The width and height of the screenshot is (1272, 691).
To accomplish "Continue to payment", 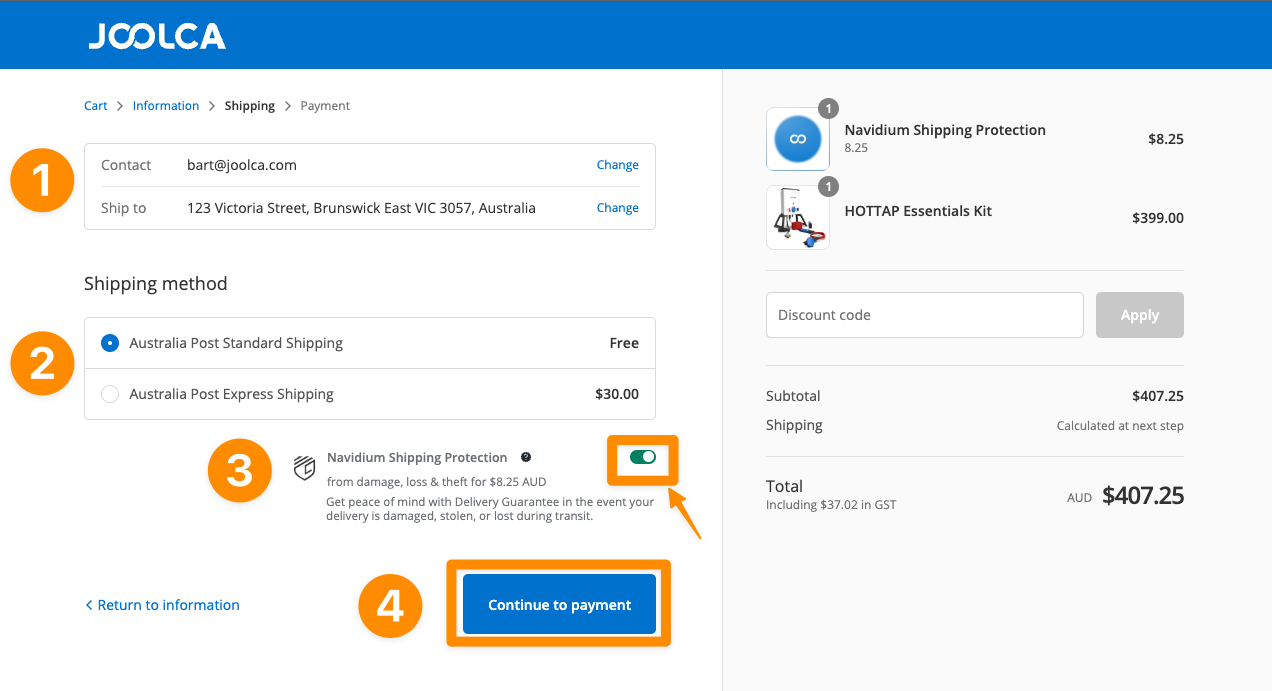I will point(560,604).
